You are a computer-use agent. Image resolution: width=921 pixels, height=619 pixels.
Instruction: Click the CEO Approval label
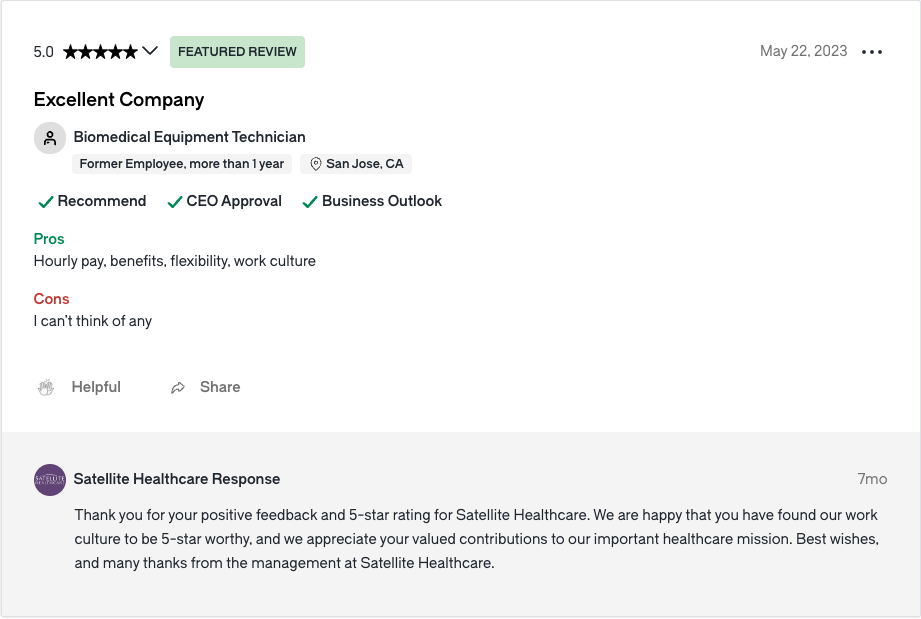[x=234, y=201]
